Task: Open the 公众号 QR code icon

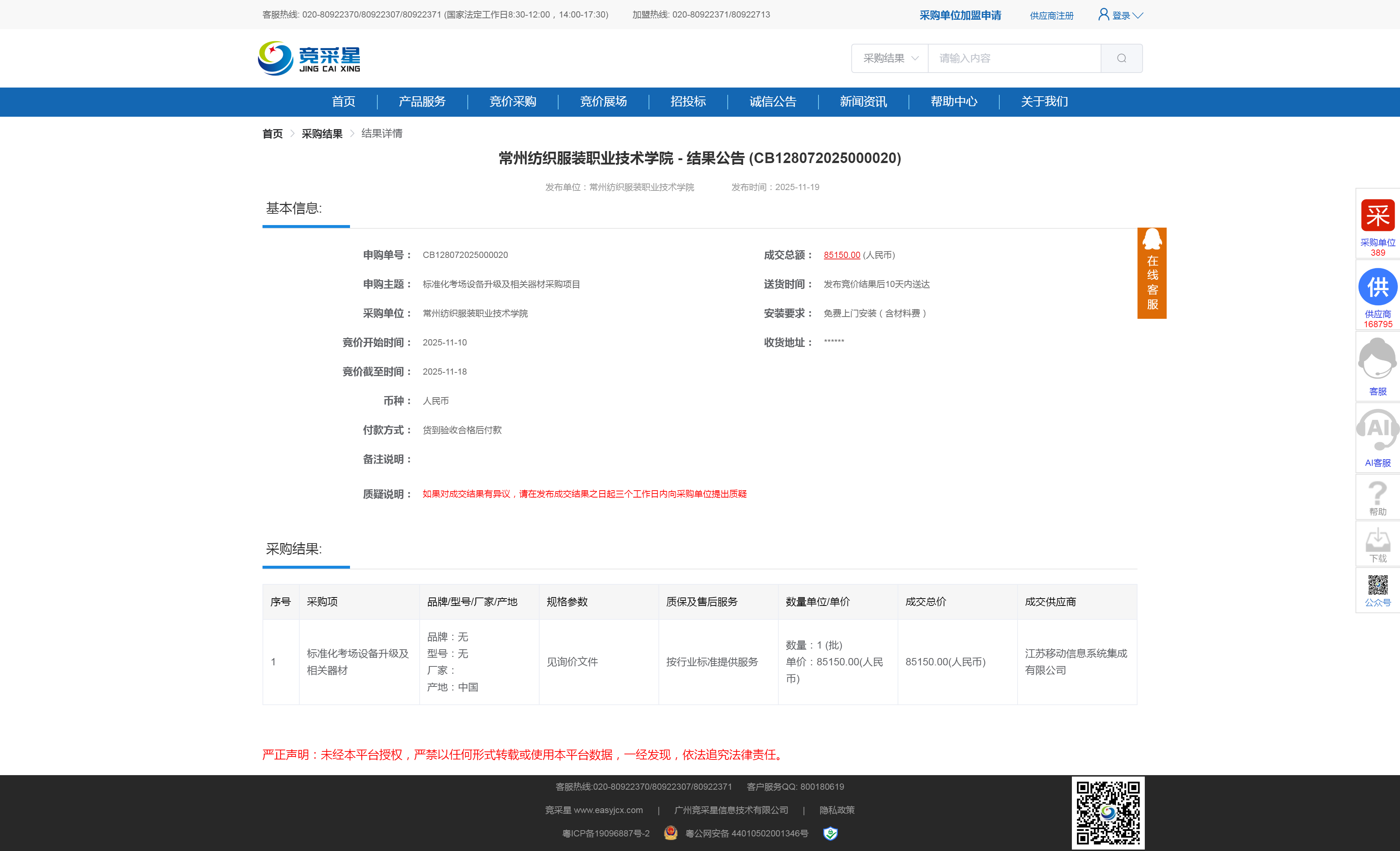Action: (x=1377, y=585)
